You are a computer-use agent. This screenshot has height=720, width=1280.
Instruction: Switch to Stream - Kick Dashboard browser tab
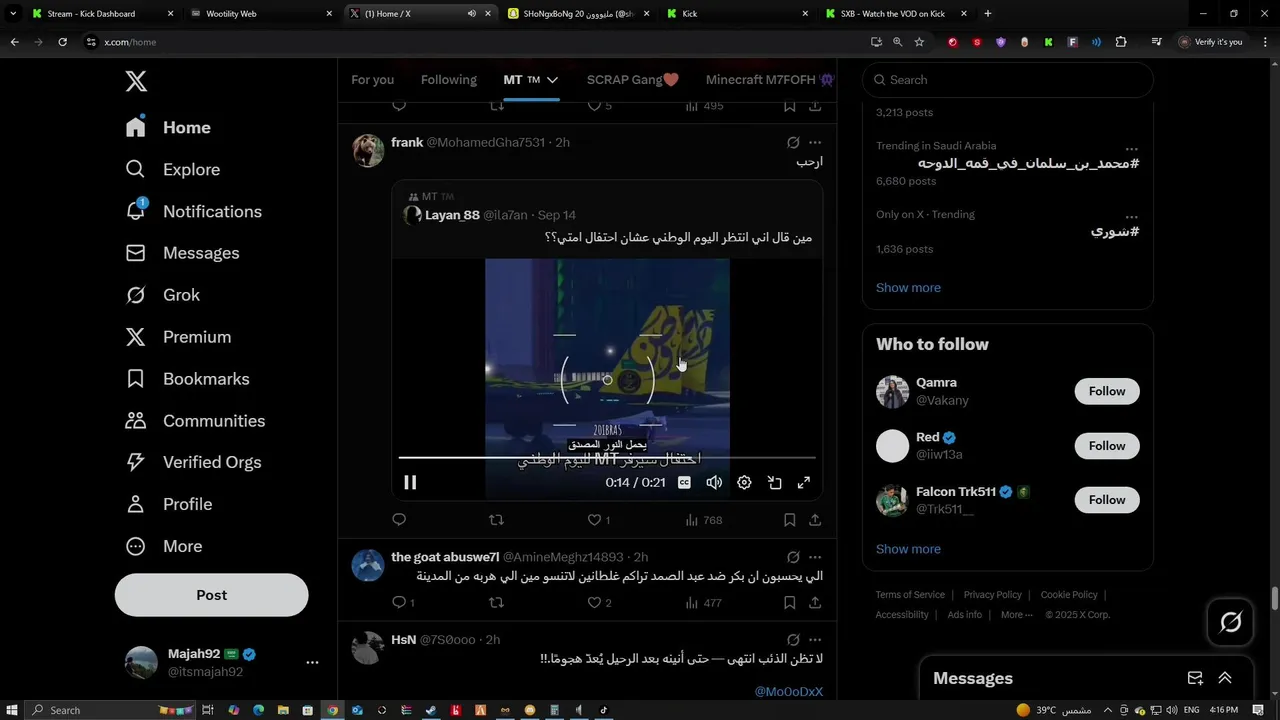tap(103, 14)
